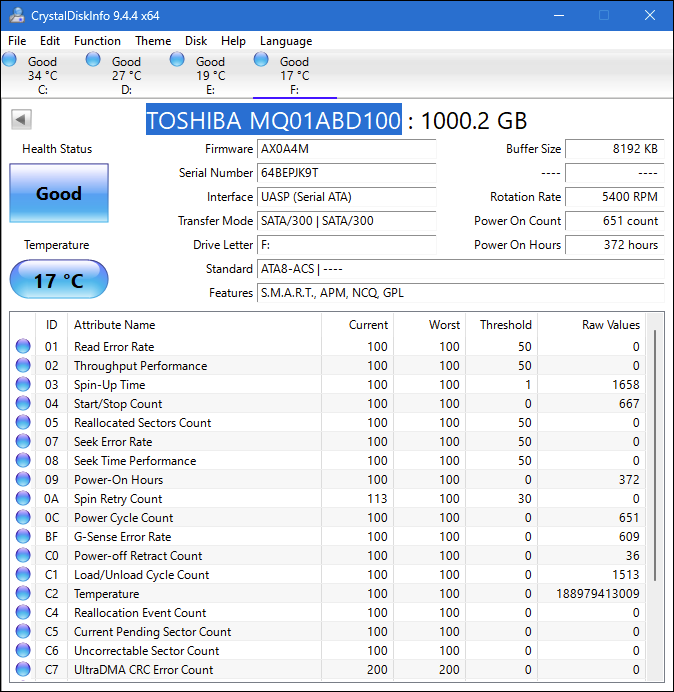
Task: Click status orb for Power Cycle Count
Action: 23,517
